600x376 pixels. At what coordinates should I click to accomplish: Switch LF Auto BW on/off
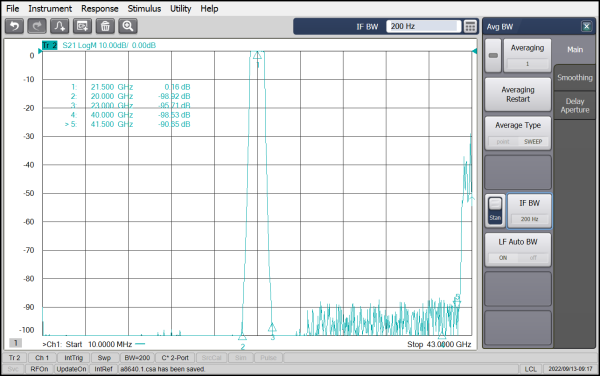tap(518, 250)
